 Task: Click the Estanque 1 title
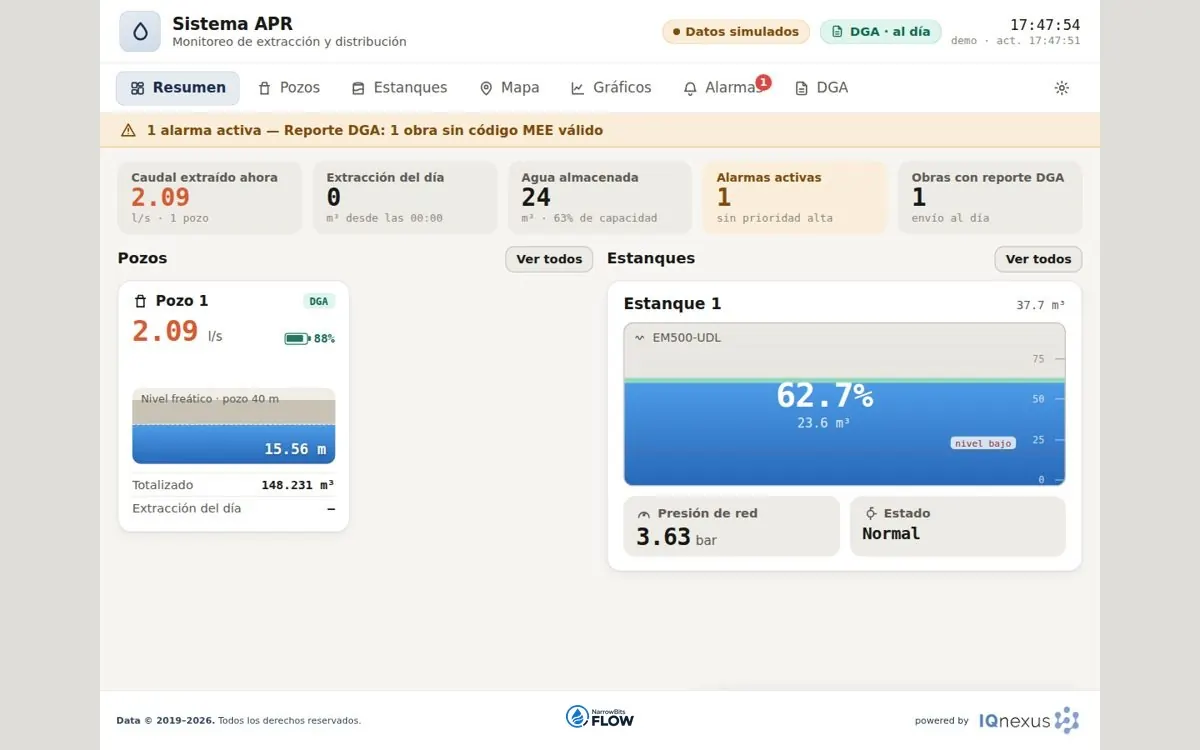[672, 304]
